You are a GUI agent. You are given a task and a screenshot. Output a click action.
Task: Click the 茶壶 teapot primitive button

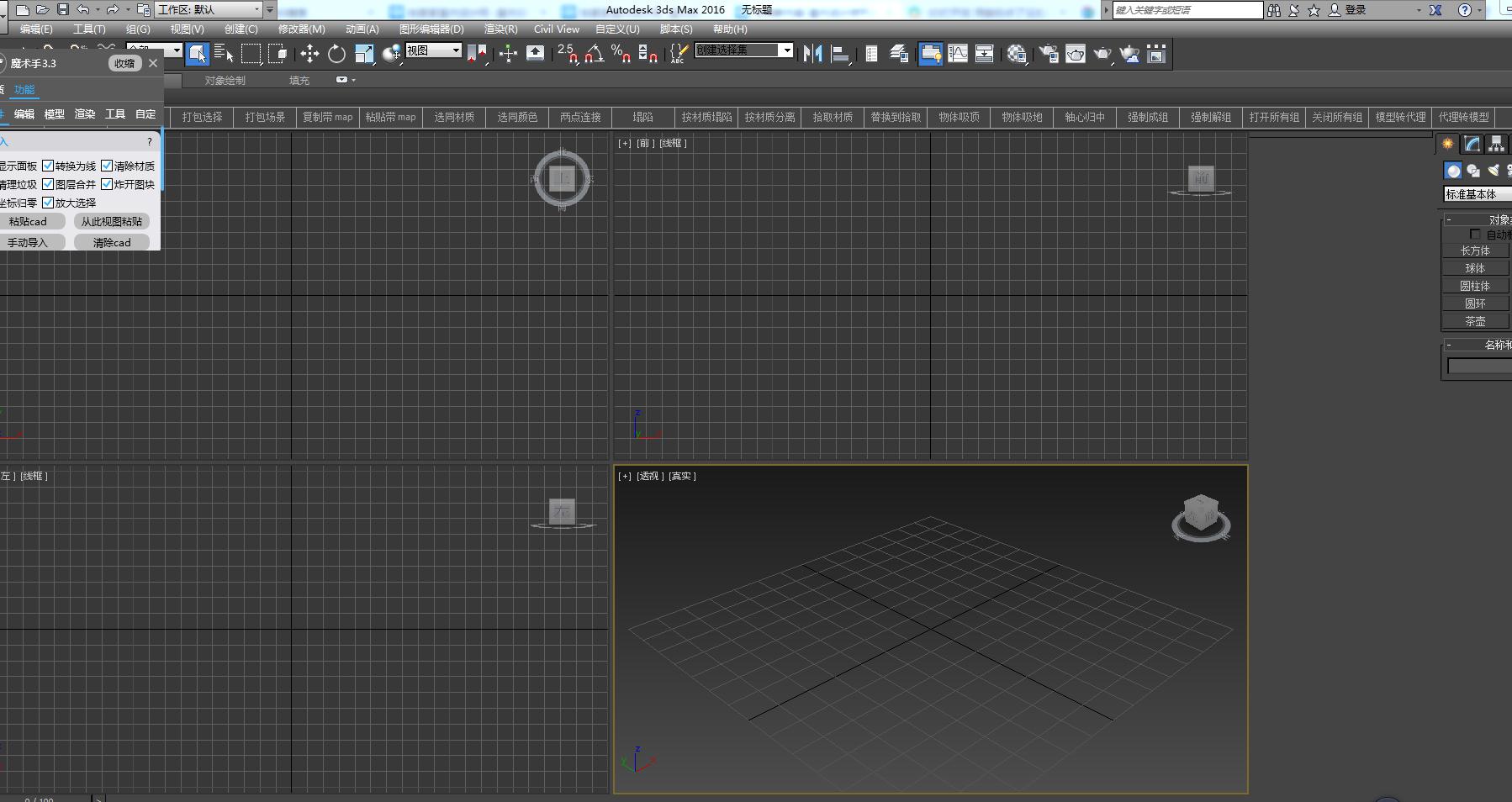[1475, 321]
